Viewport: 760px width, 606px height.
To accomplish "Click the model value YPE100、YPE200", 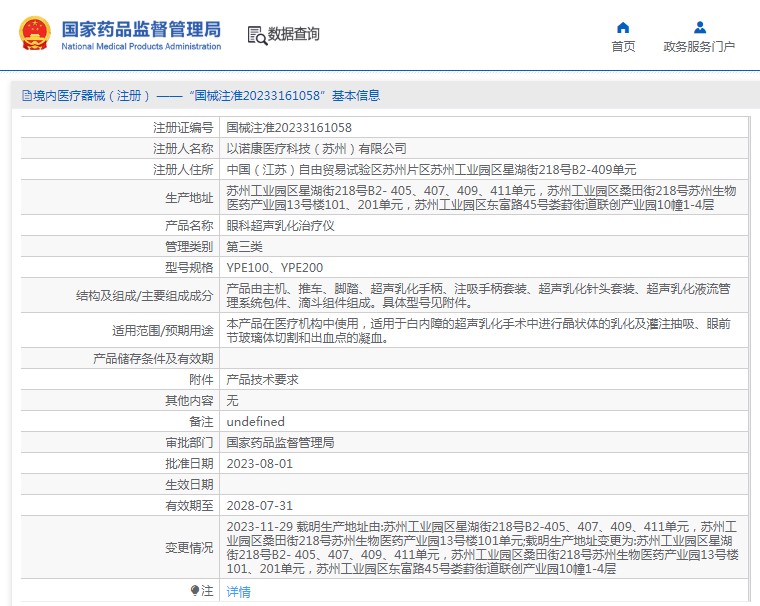I will click(275, 267).
